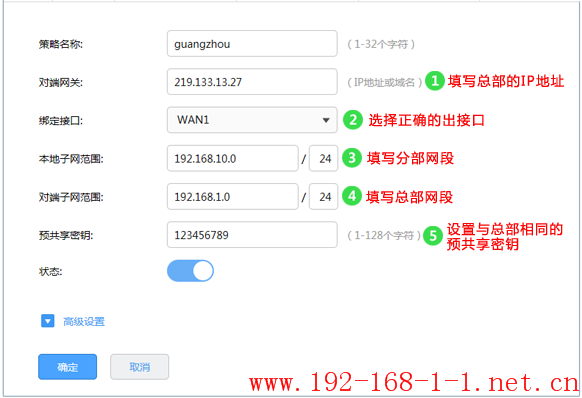Click the 对端网关 field with 219.133.13.27
The height and width of the screenshot is (398, 582).
click(252, 82)
